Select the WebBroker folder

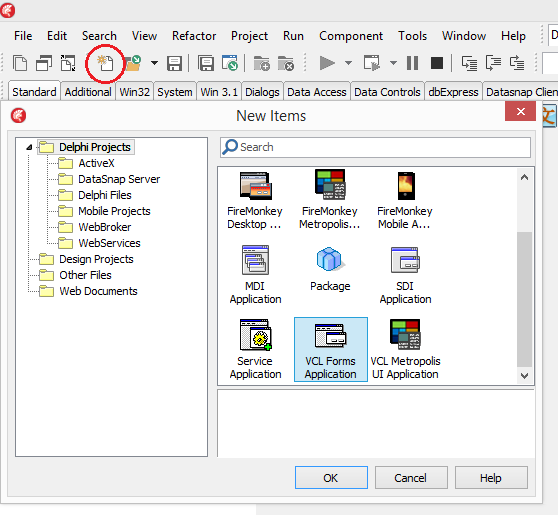(x=105, y=227)
